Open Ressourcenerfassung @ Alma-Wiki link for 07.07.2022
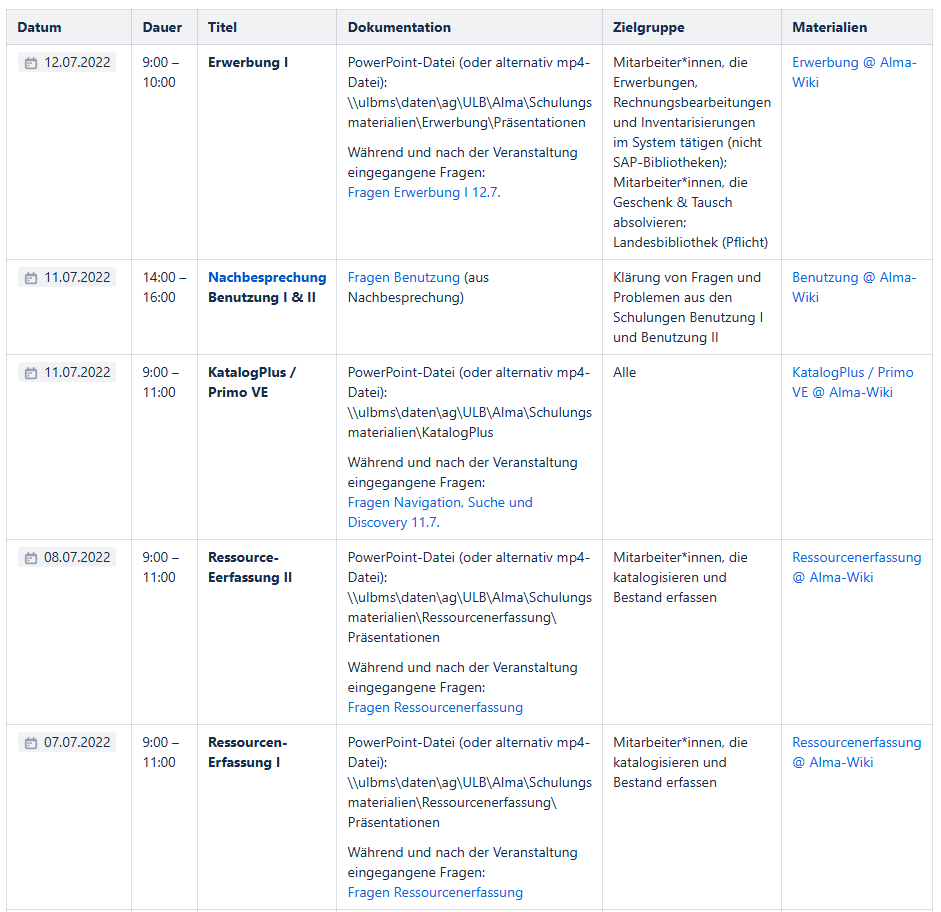The height and width of the screenshot is (912, 941). [856, 742]
